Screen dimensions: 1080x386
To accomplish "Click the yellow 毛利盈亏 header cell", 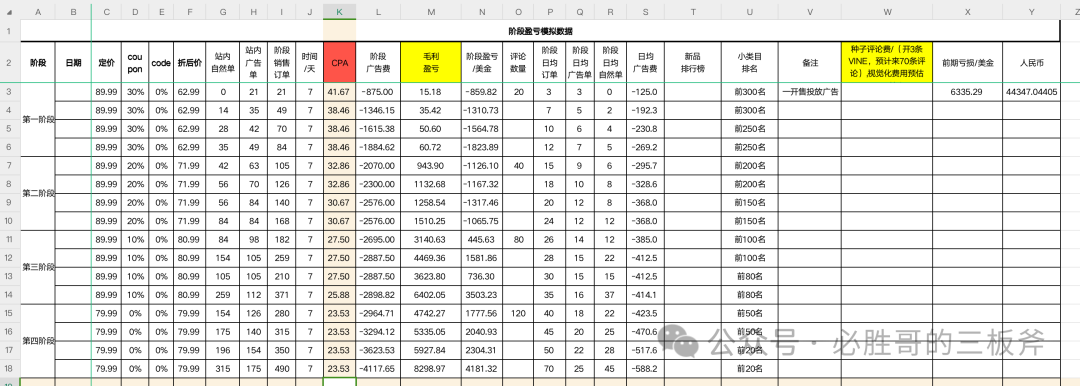I will (431, 63).
